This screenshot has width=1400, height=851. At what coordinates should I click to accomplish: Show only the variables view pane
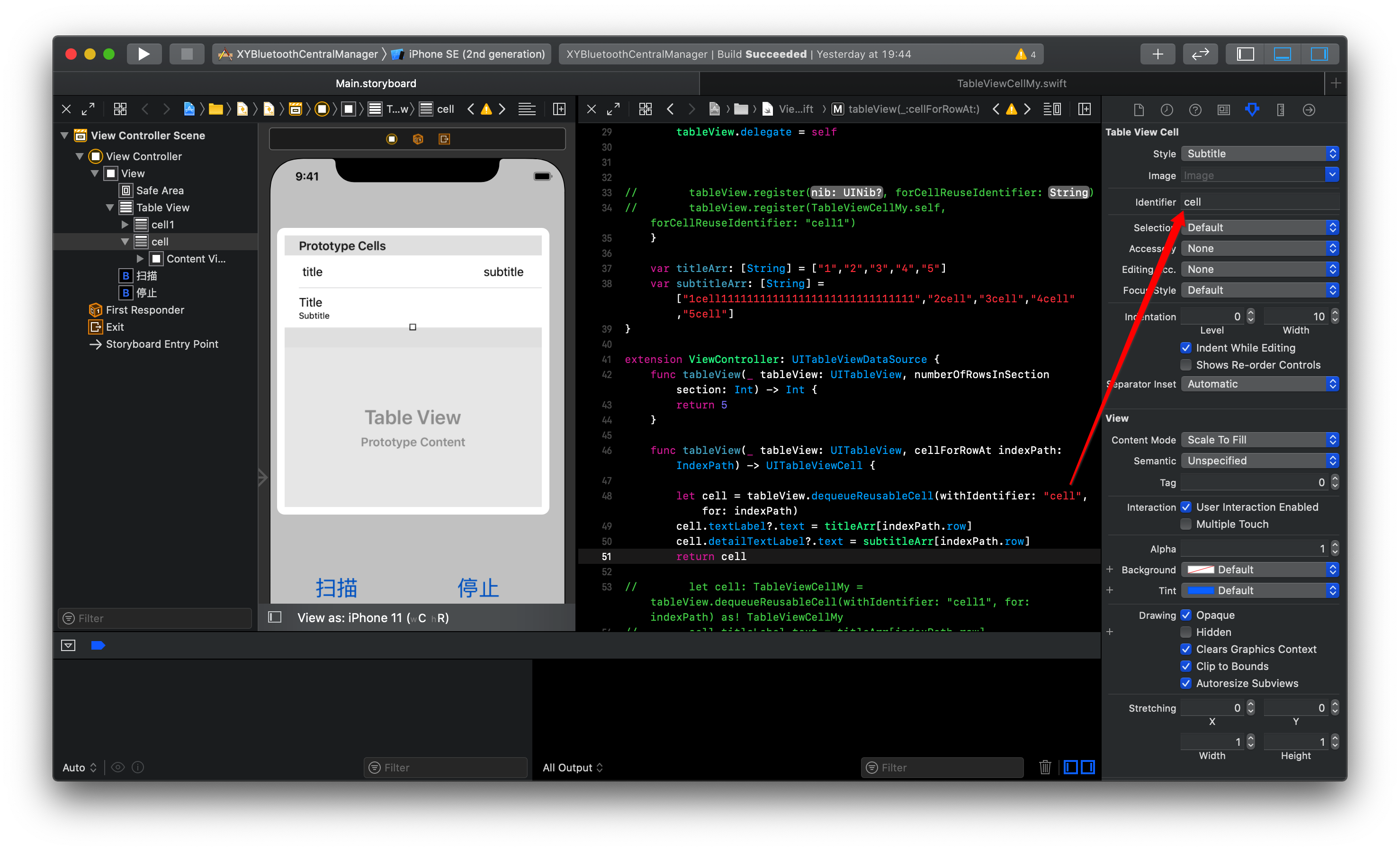click(1070, 767)
